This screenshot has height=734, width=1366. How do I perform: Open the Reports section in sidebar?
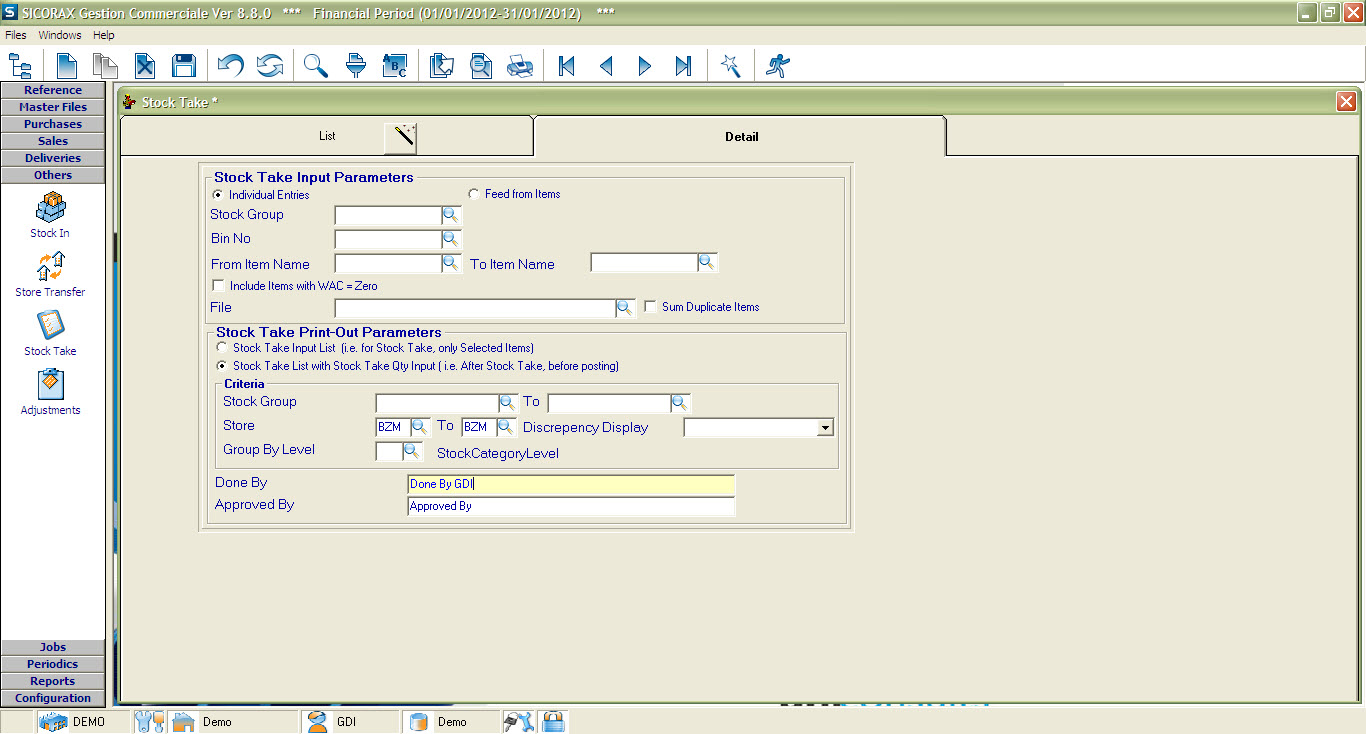[53, 681]
